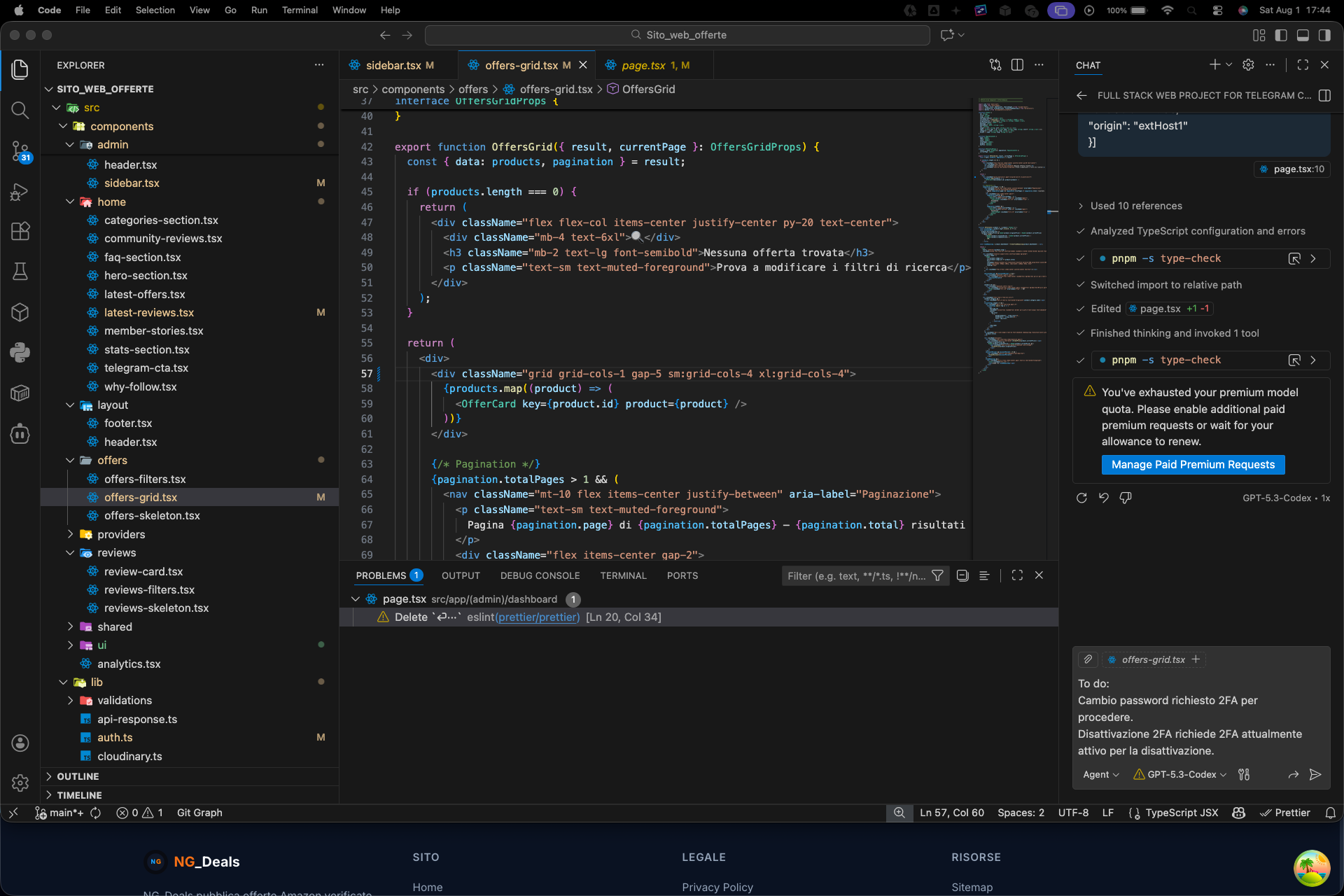Screen dimensions: 1344x896
Task: Open the Run and Debug view
Action: coord(20,191)
